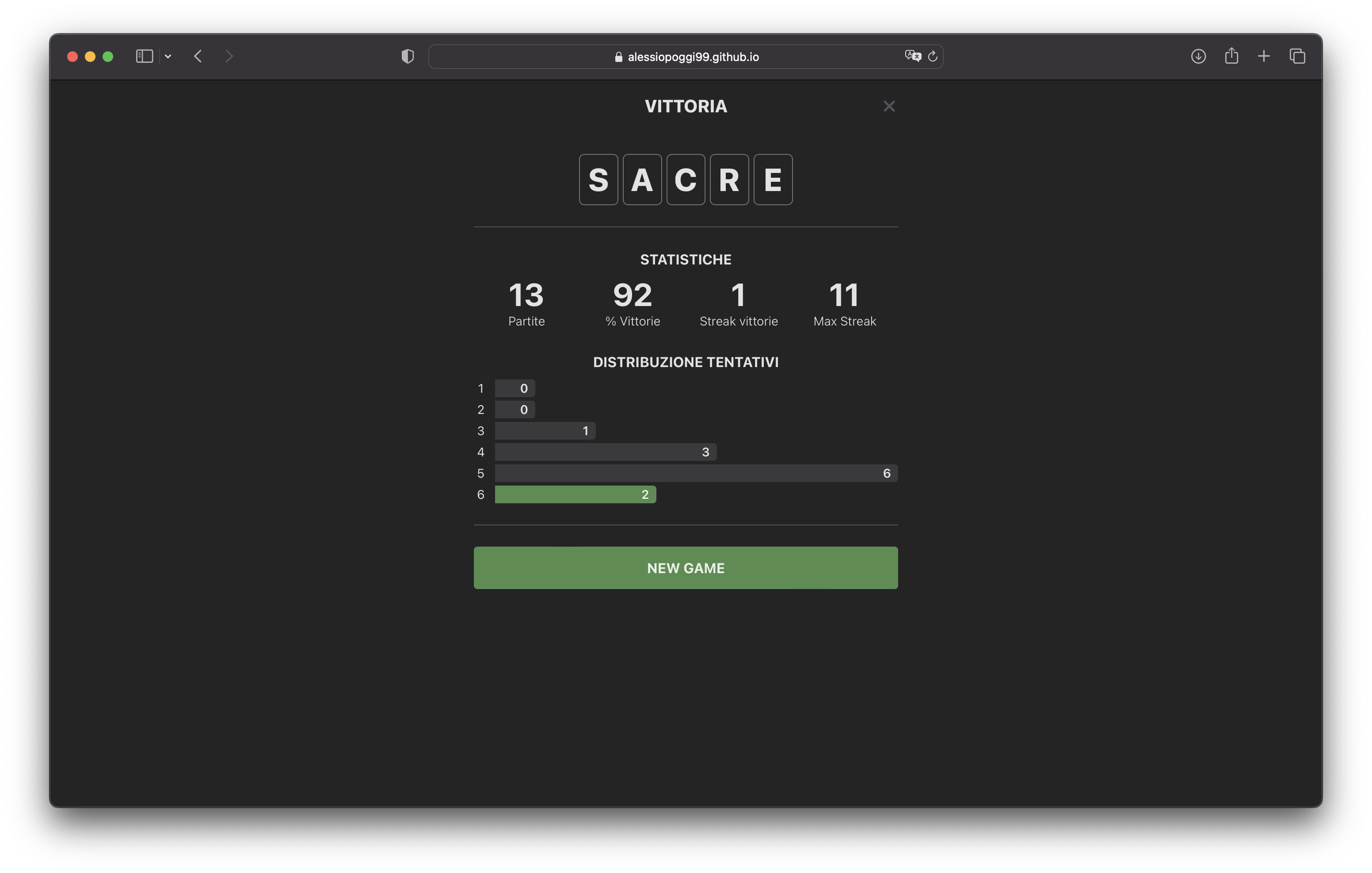
Task: Open the privacy report shield icon
Action: click(408, 57)
